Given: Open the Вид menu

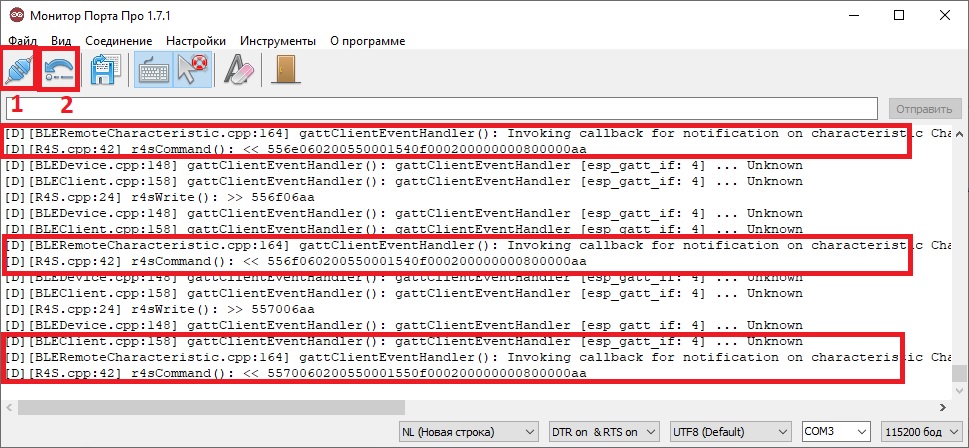Looking at the screenshot, I should [x=61, y=41].
